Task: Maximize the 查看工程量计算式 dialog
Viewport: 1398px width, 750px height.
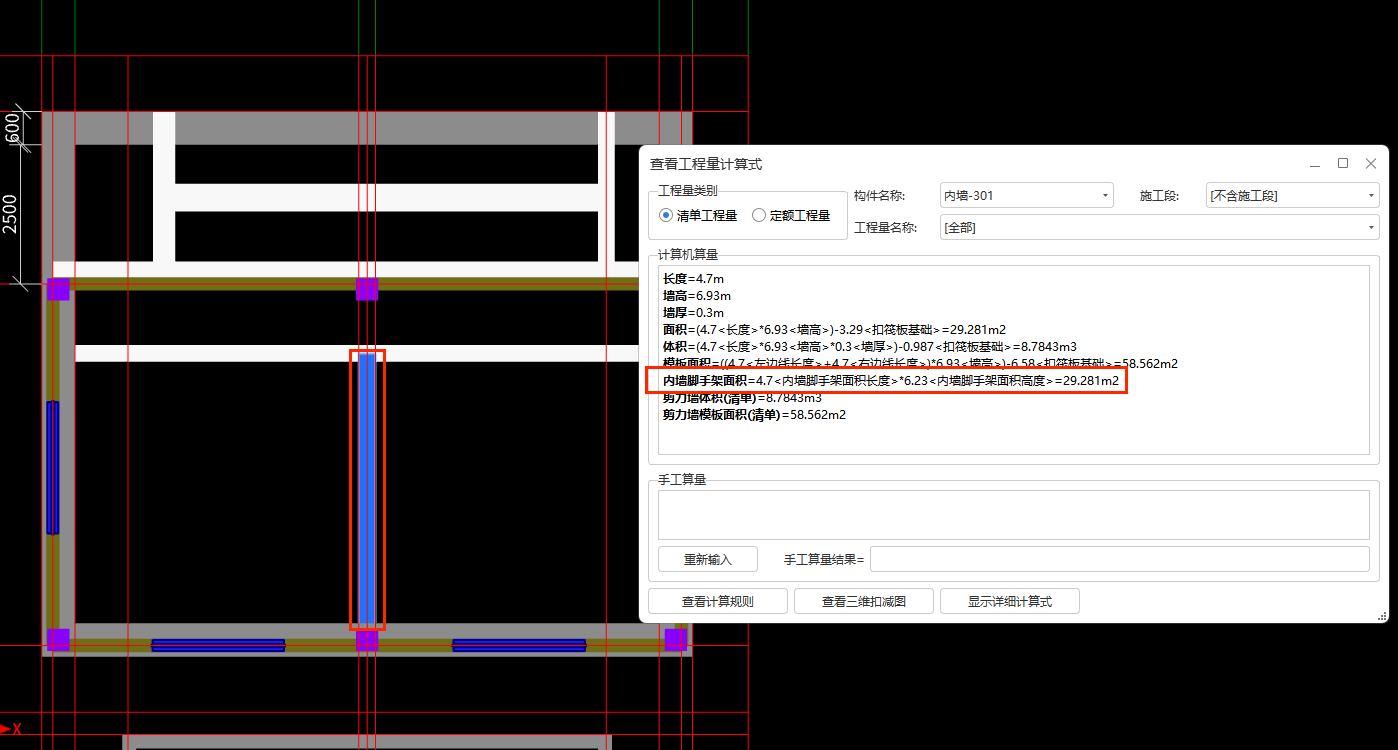Action: [x=1343, y=163]
